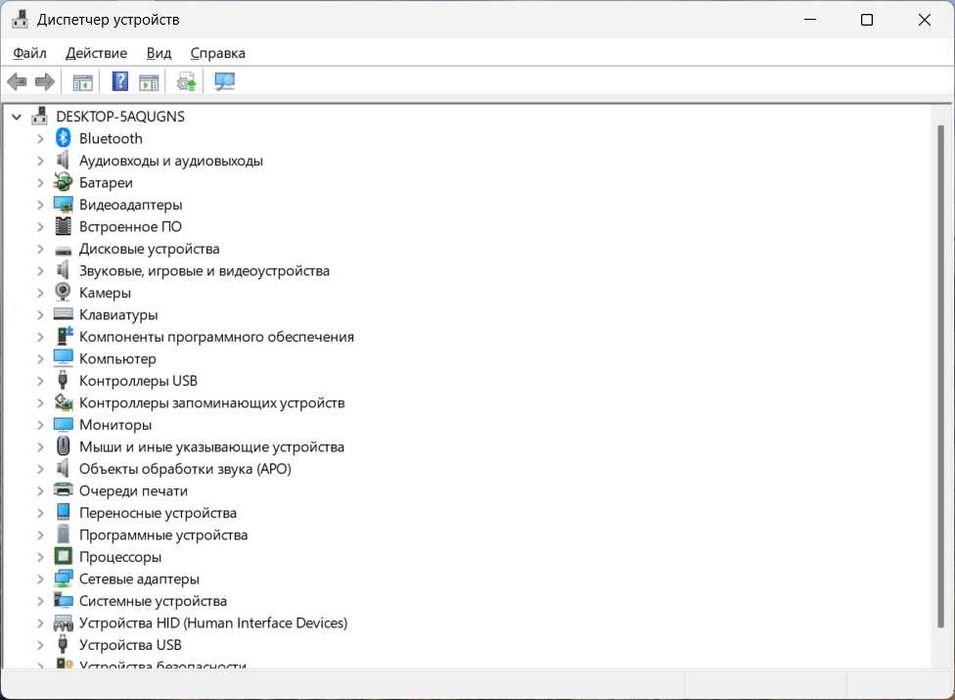
Task: Click the Device Manager icon in the title bar
Action: pos(20,19)
